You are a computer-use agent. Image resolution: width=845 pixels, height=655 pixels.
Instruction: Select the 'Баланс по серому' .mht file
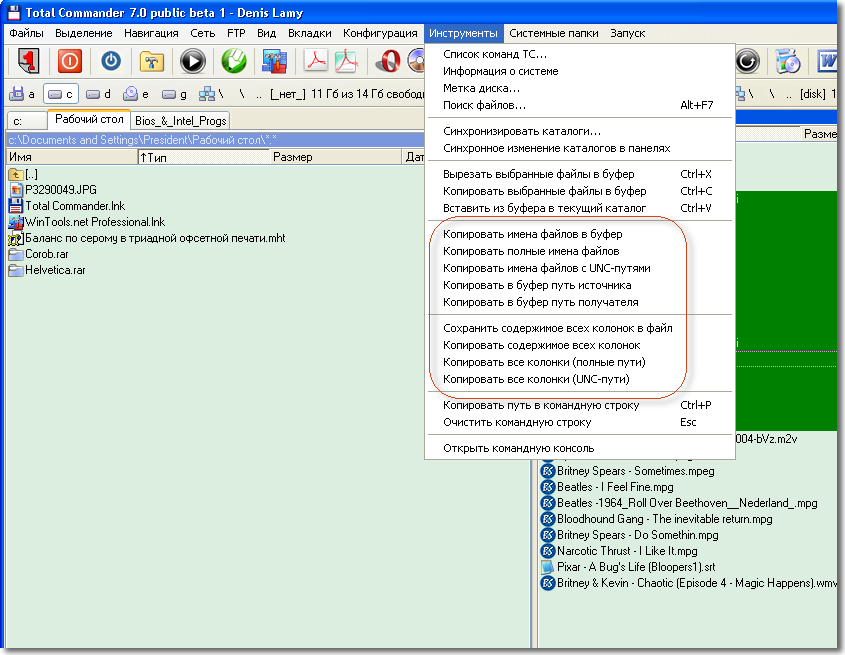[147, 238]
